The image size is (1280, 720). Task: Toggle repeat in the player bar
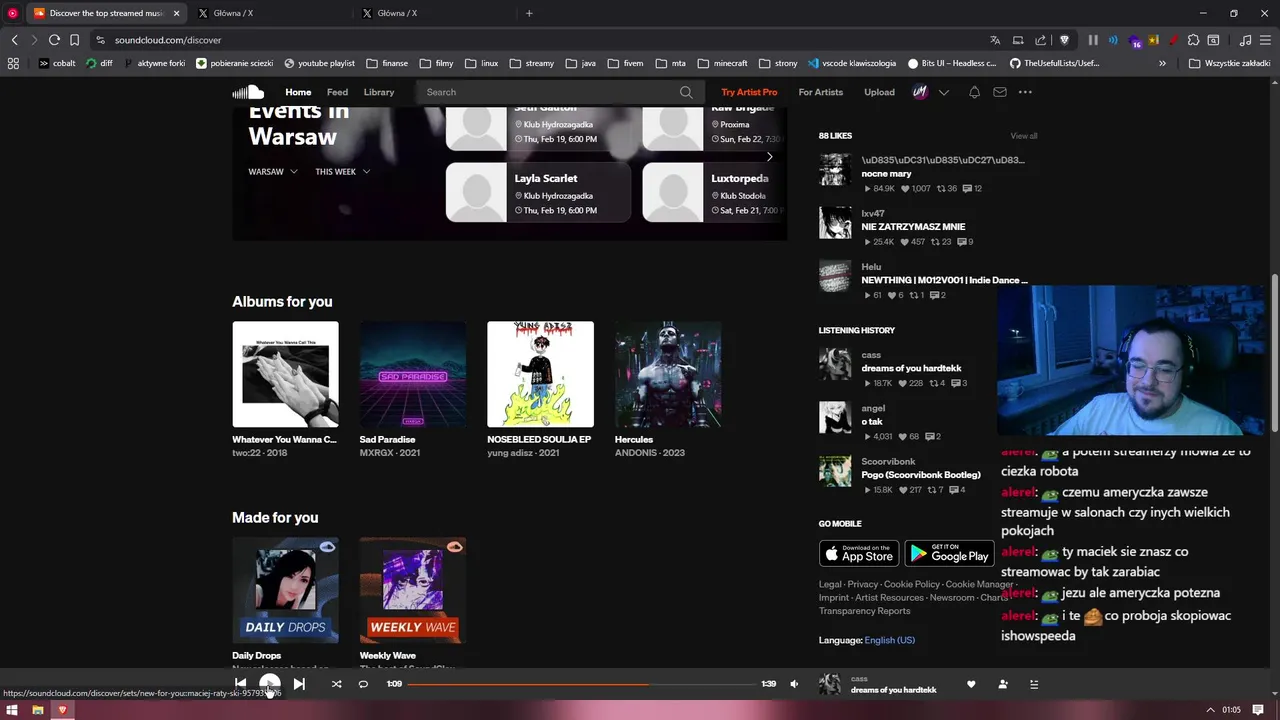(x=363, y=684)
